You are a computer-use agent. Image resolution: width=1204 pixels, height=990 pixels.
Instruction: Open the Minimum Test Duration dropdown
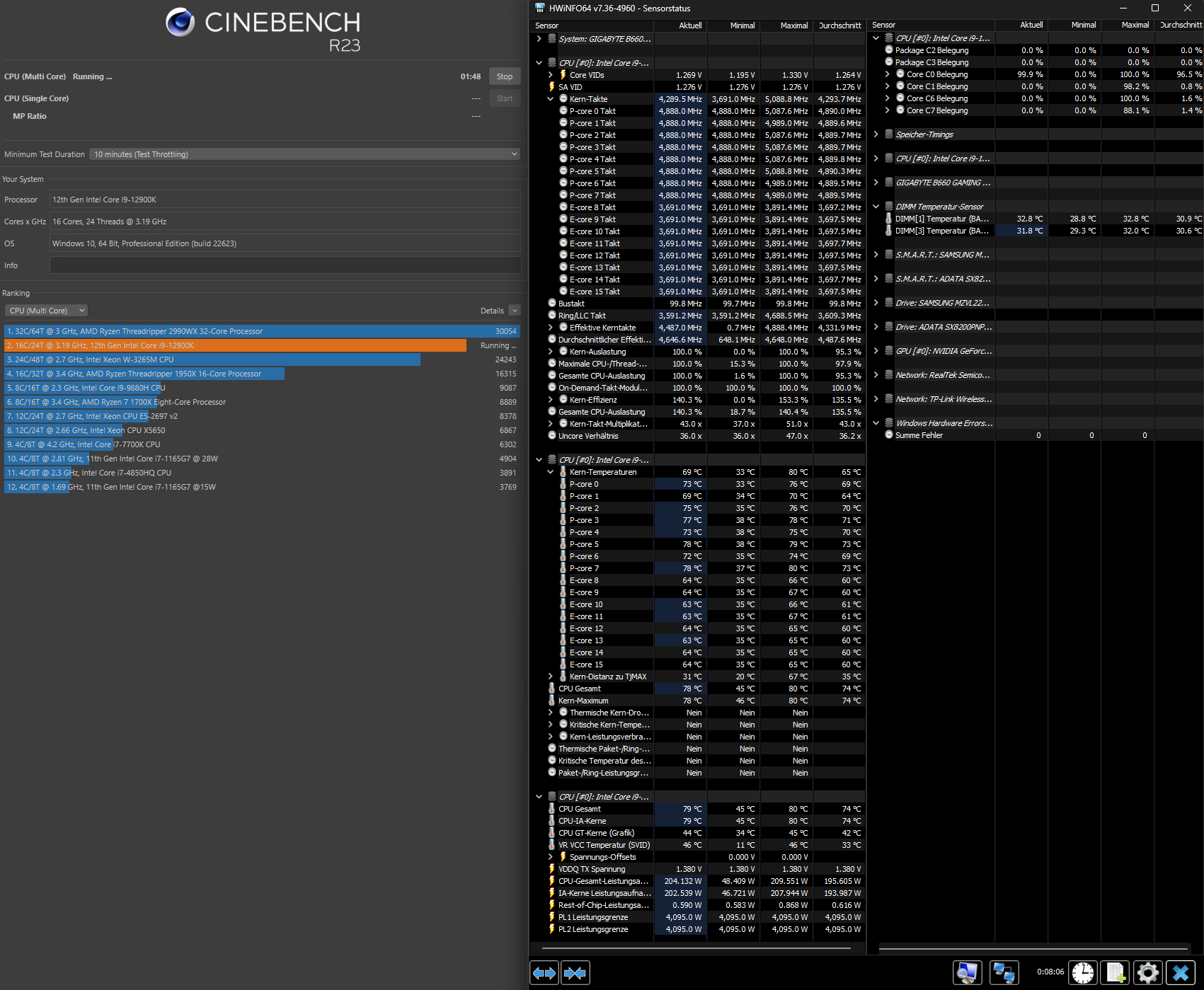[305, 154]
